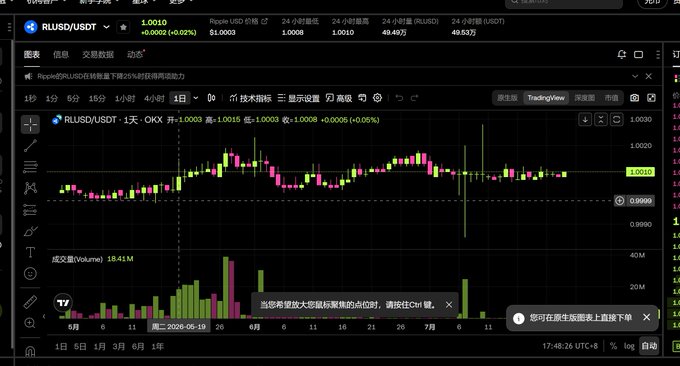Set bottom date range to 1月

[x=100, y=346]
